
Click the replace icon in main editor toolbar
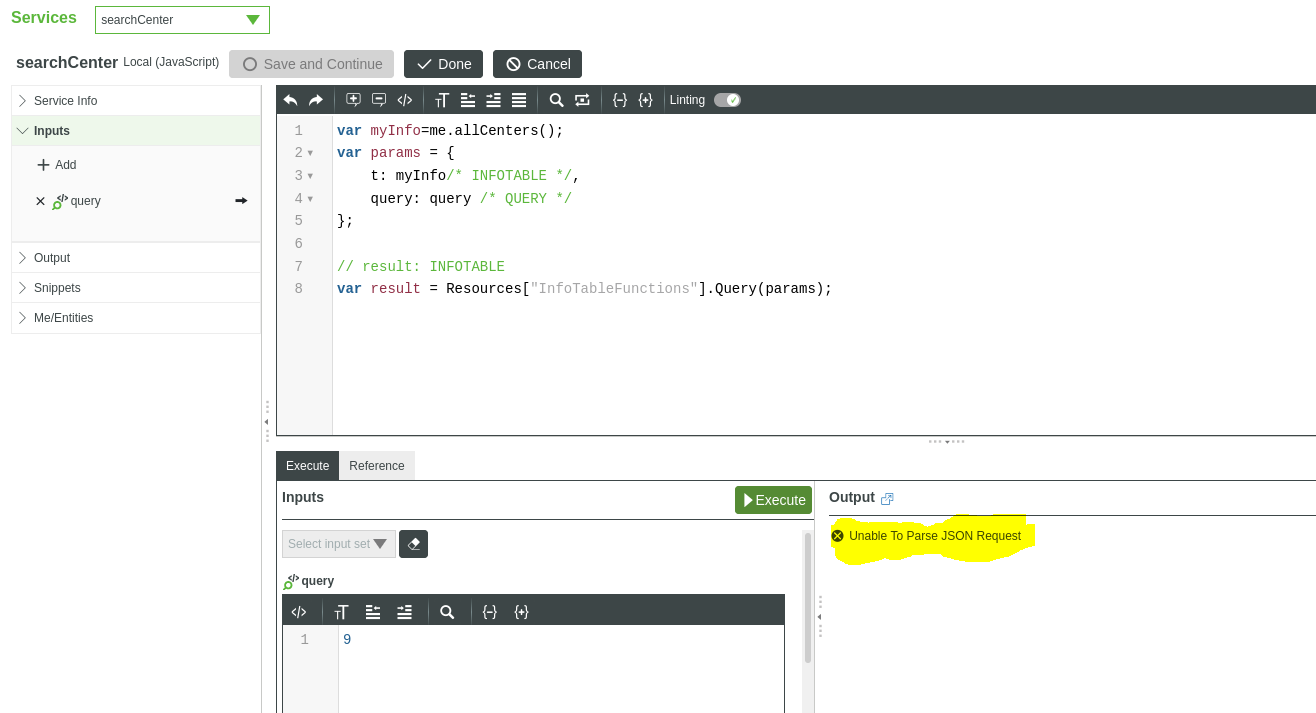(582, 100)
